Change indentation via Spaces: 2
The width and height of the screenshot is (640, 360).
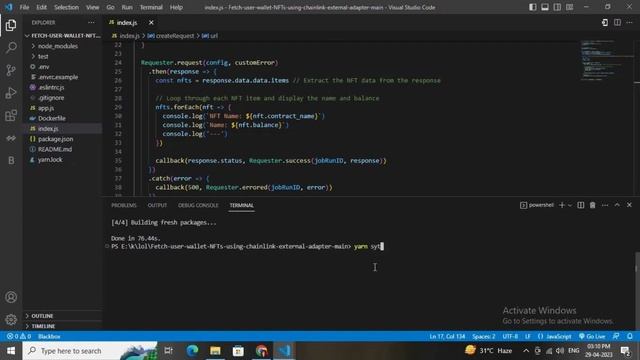pyautogui.click(x=484, y=336)
